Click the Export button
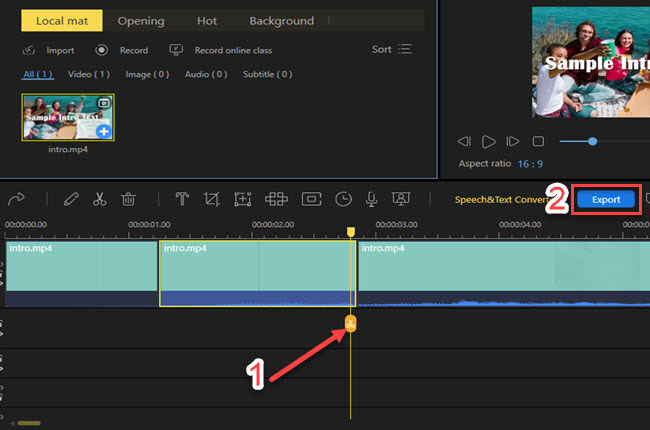 point(606,199)
